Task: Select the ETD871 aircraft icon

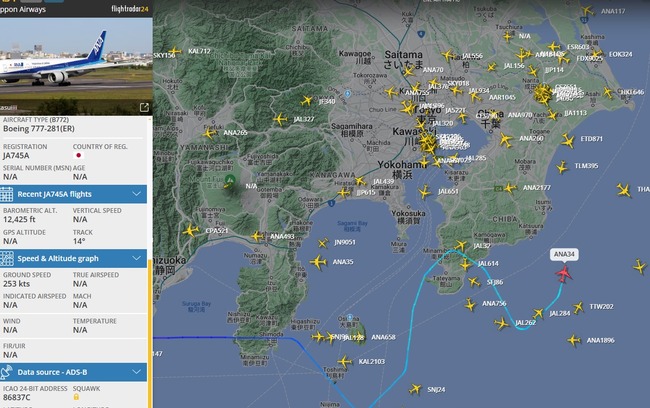Action: coord(568,140)
